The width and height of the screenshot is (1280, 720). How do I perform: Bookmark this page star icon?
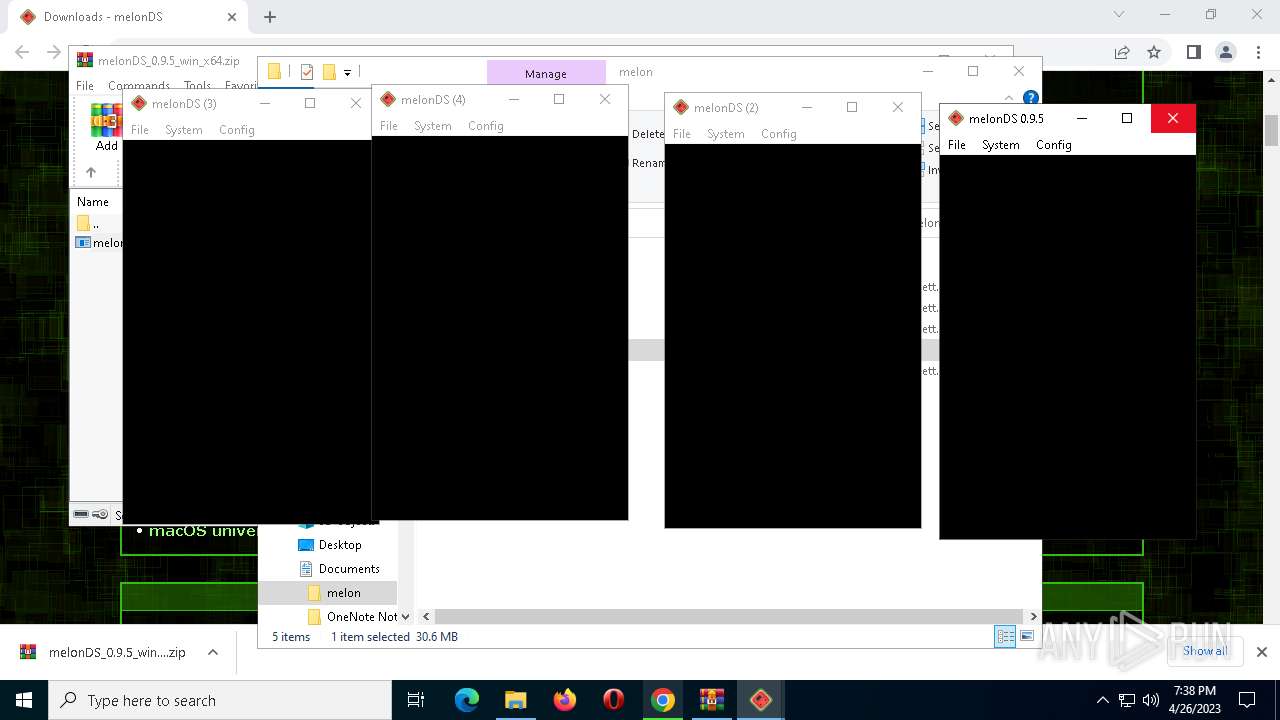click(x=1154, y=52)
